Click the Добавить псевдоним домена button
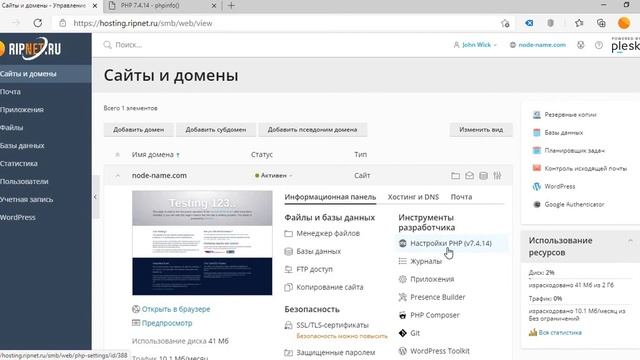 click(312, 129)
